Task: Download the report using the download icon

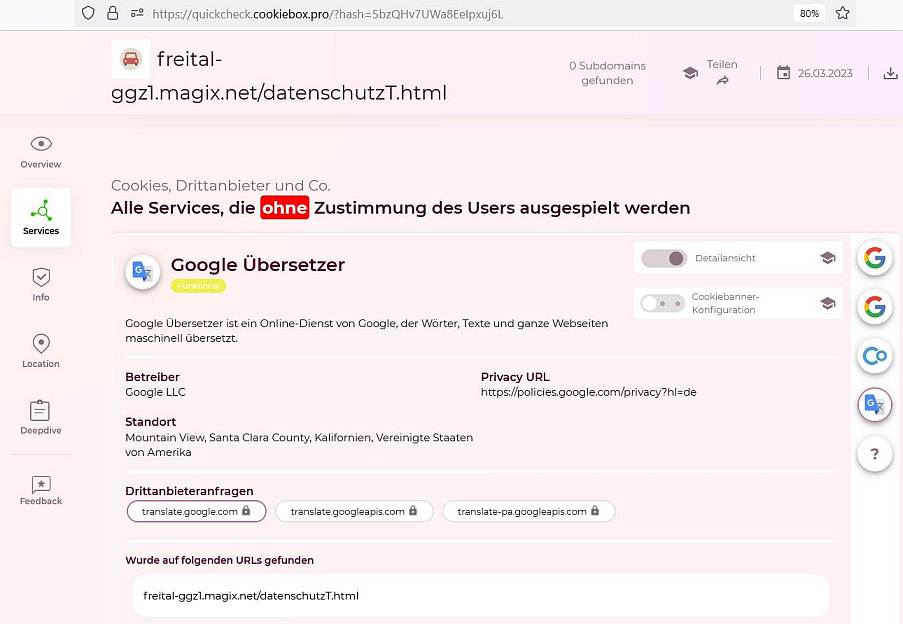Action: pyautogui.click(x=890, y=73)
